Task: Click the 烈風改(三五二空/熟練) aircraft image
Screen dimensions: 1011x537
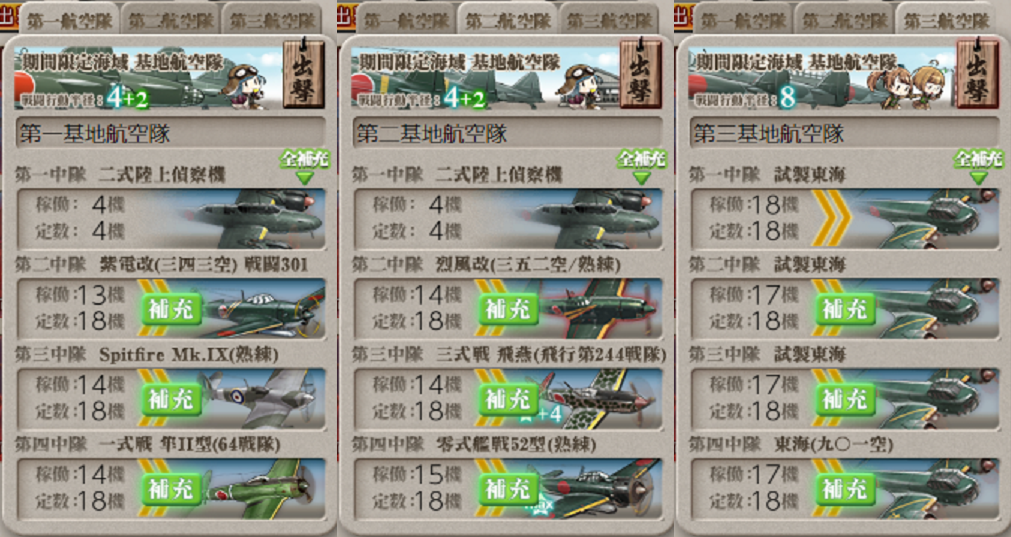Action: click(x=602, y=309)
